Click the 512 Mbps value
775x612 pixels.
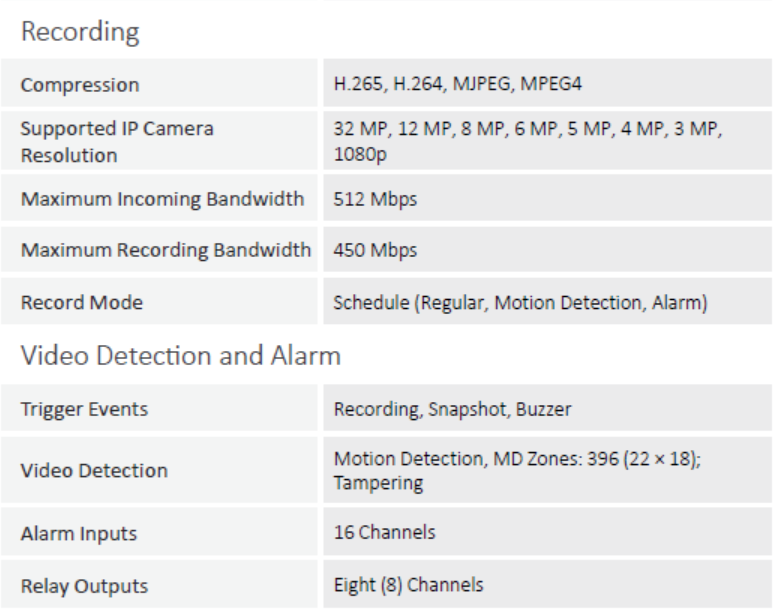coord(375,199)
